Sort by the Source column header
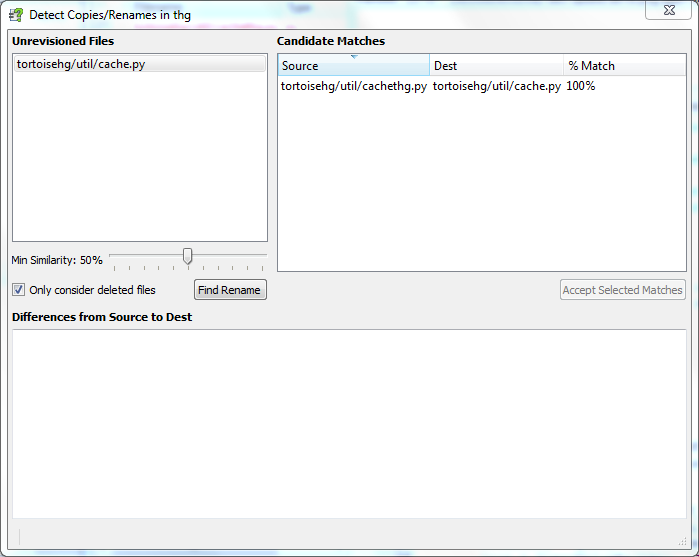The height and width of the screenshot is (557, 699). 354,66
